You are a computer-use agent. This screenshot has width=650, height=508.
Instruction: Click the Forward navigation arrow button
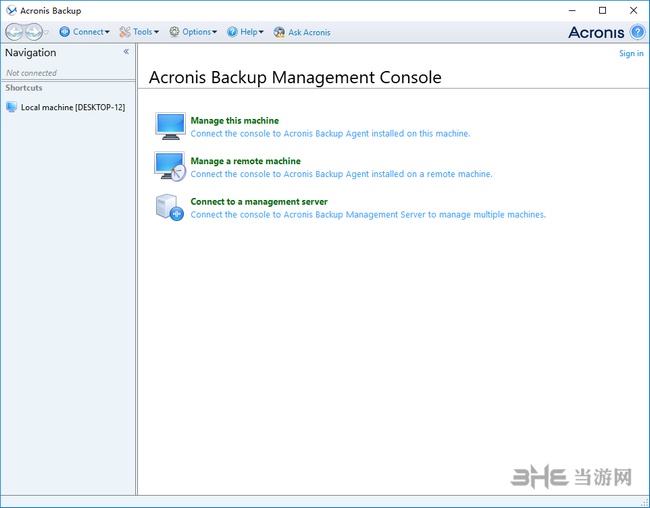(x=34, y=32)
